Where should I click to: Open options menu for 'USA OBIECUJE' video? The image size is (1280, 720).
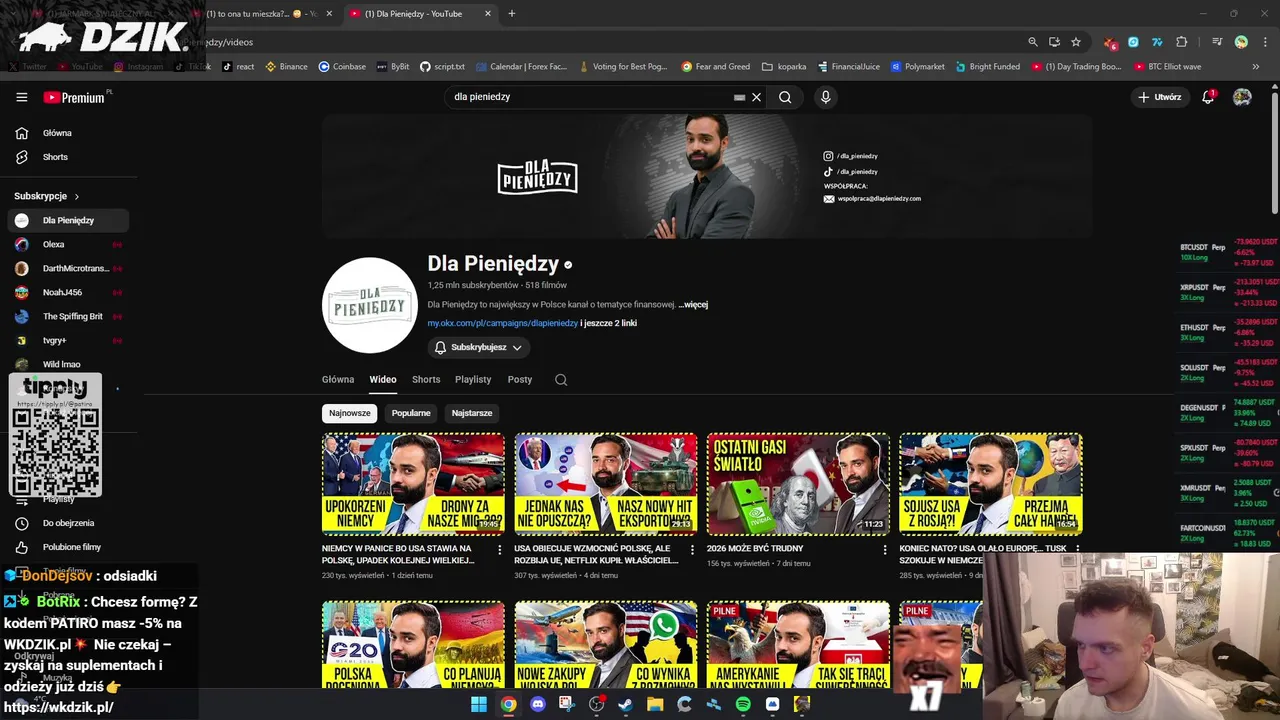click(692, 550)
